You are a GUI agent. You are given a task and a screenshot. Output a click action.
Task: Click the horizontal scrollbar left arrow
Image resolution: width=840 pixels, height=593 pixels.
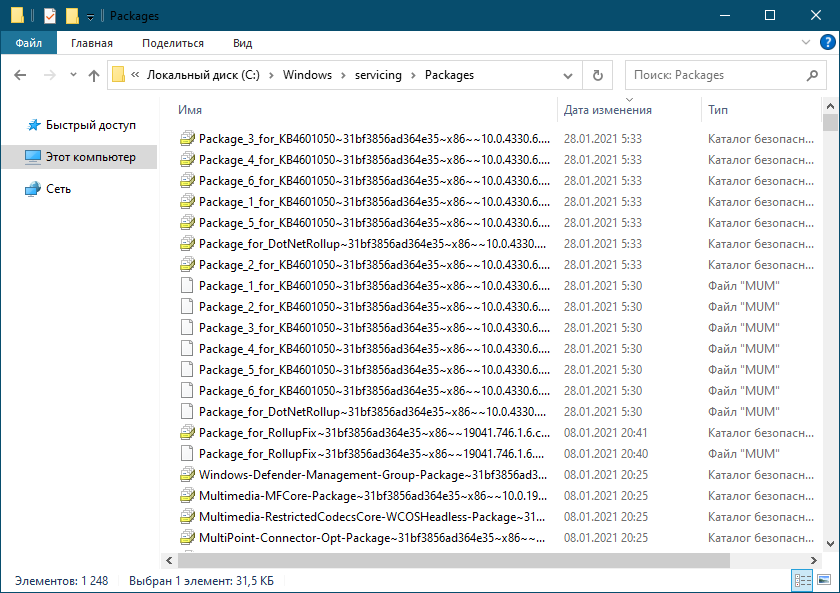pyautogui.click(x=169, y=560)
